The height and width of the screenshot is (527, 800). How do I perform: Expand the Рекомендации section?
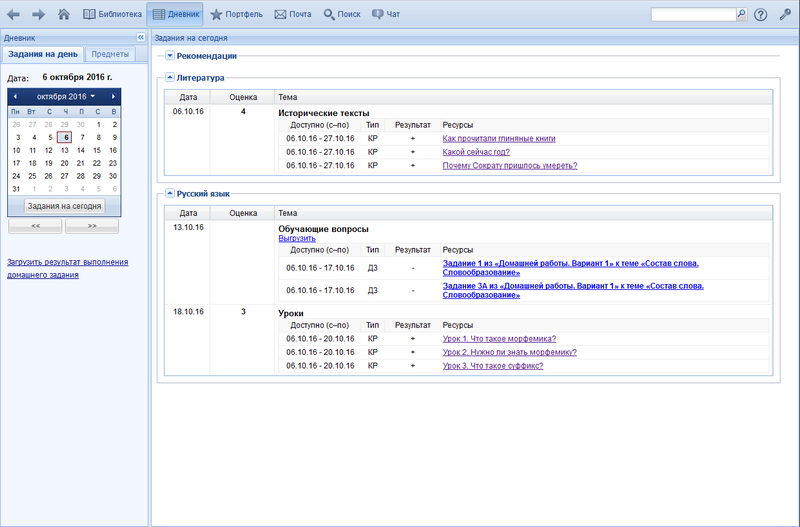170,56
